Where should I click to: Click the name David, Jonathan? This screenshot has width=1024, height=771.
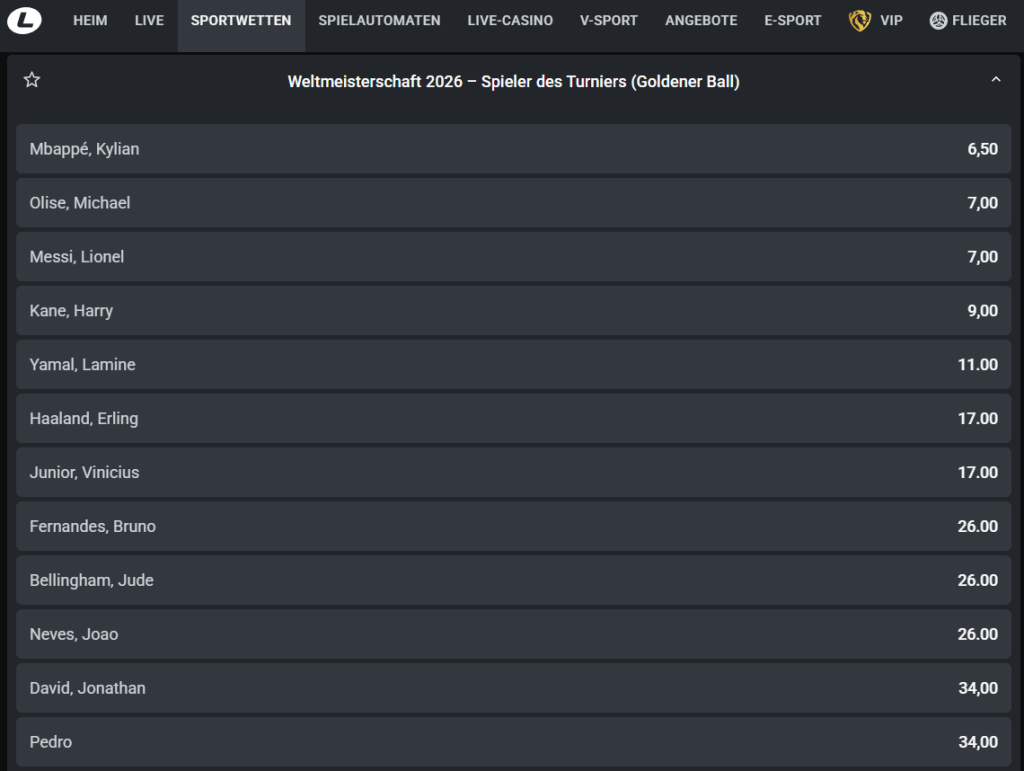88,688
